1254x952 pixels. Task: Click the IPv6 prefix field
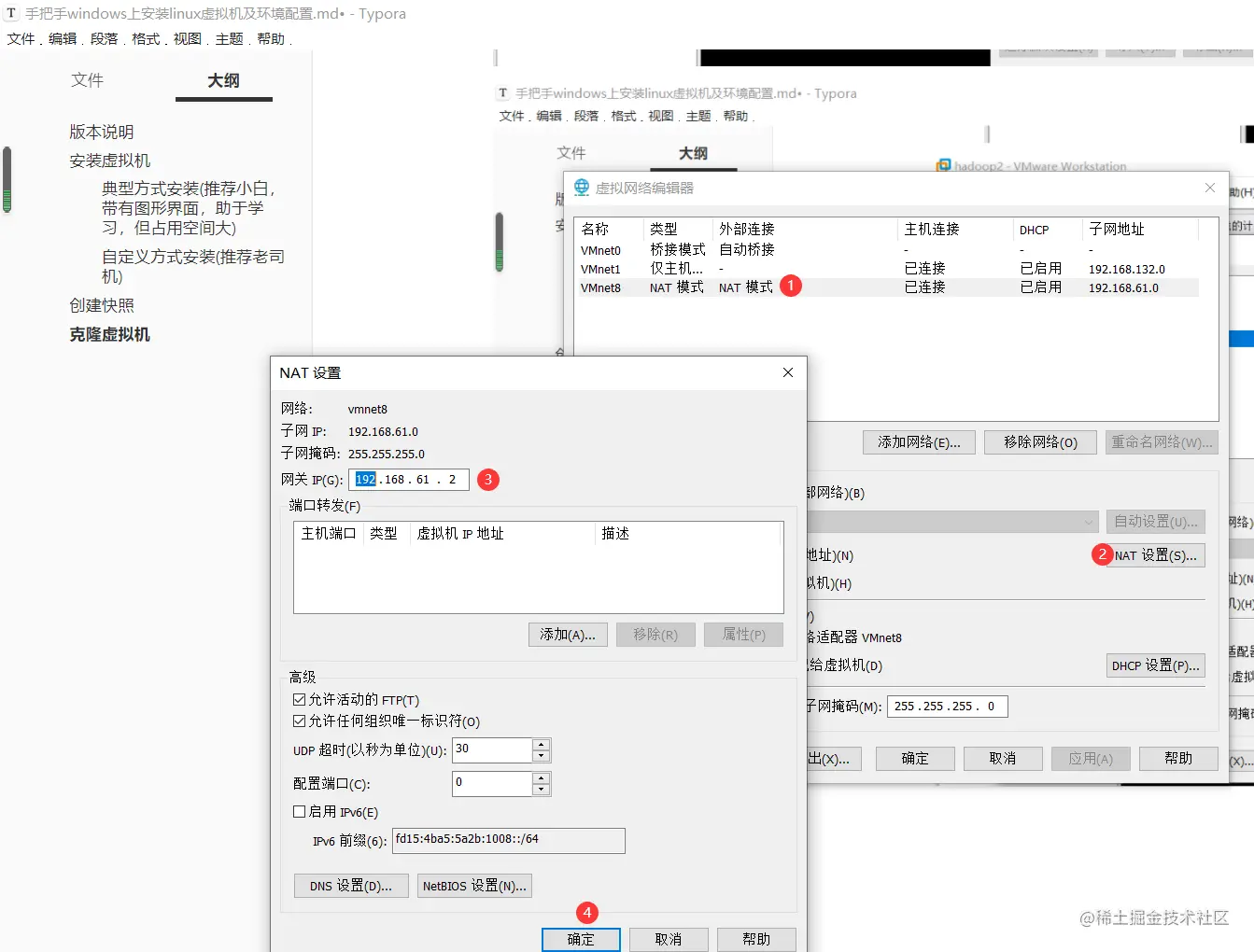click(508, 840)
